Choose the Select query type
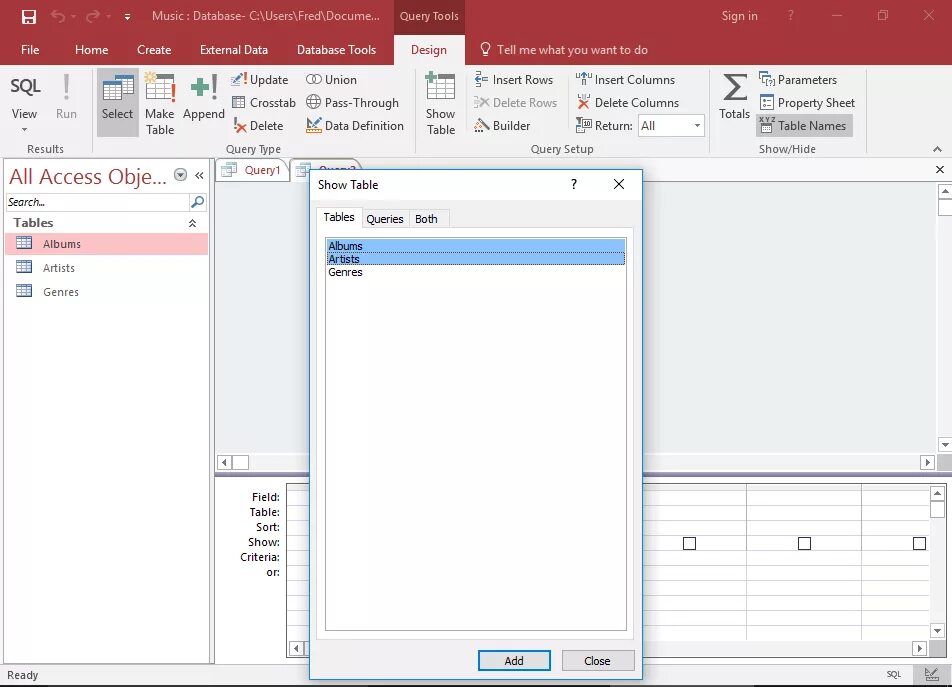The height and width of the screenshot is (687, 952). point(117,102)
